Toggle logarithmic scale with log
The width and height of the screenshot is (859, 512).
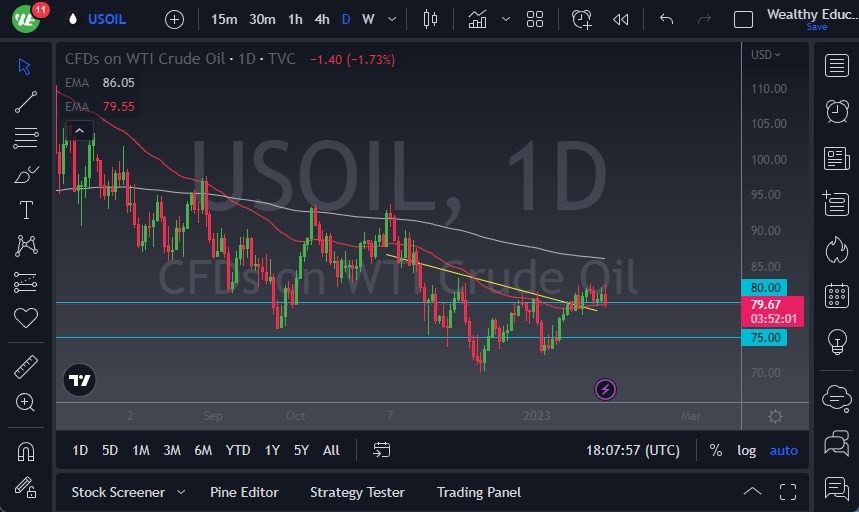click(x=747, y=450)
